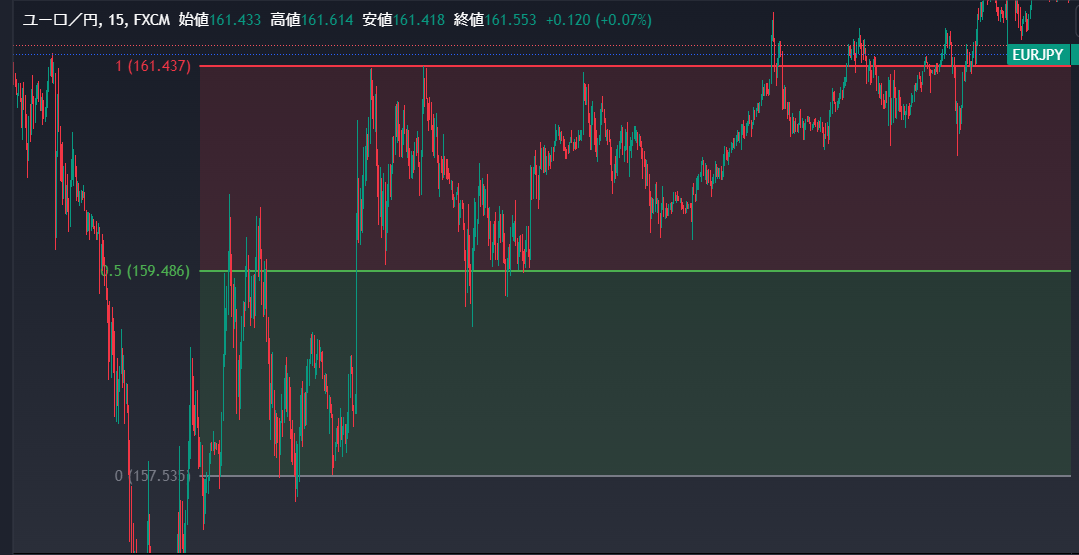Click the 15 interval in the chart title
Screen dimensions: 1079x555
(x=117, y=20)
